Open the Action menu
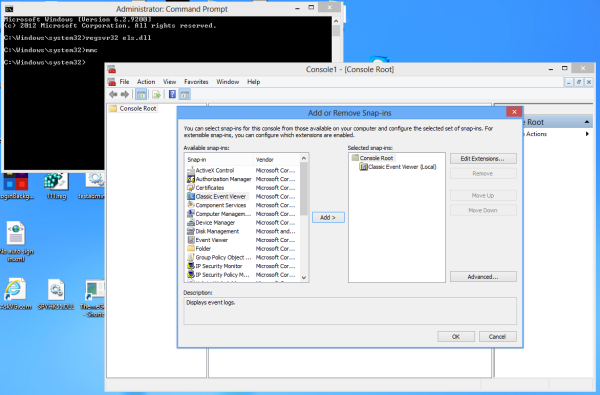 pos(146,82)
